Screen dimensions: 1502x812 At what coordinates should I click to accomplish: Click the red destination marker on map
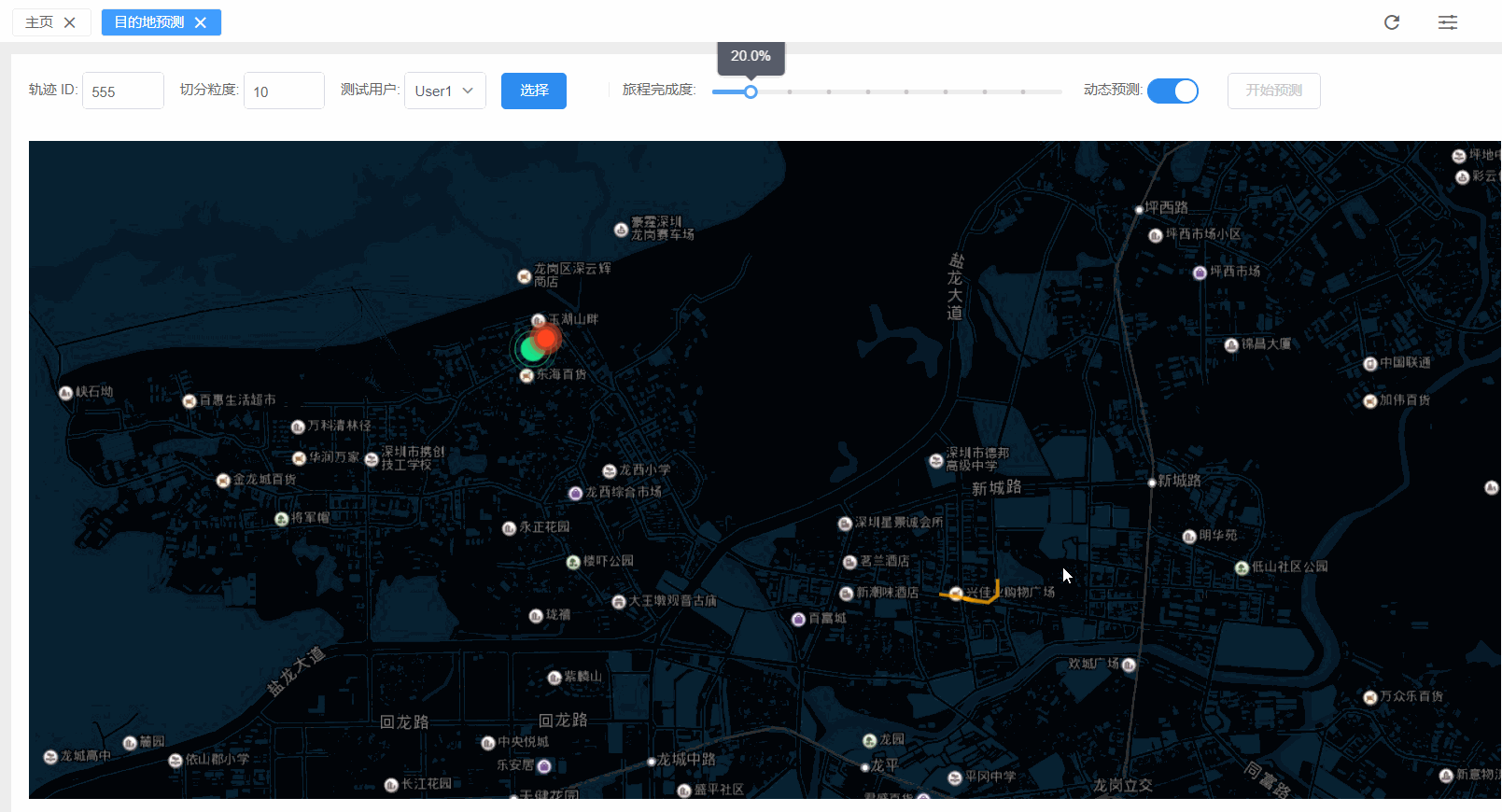[546, 337]
